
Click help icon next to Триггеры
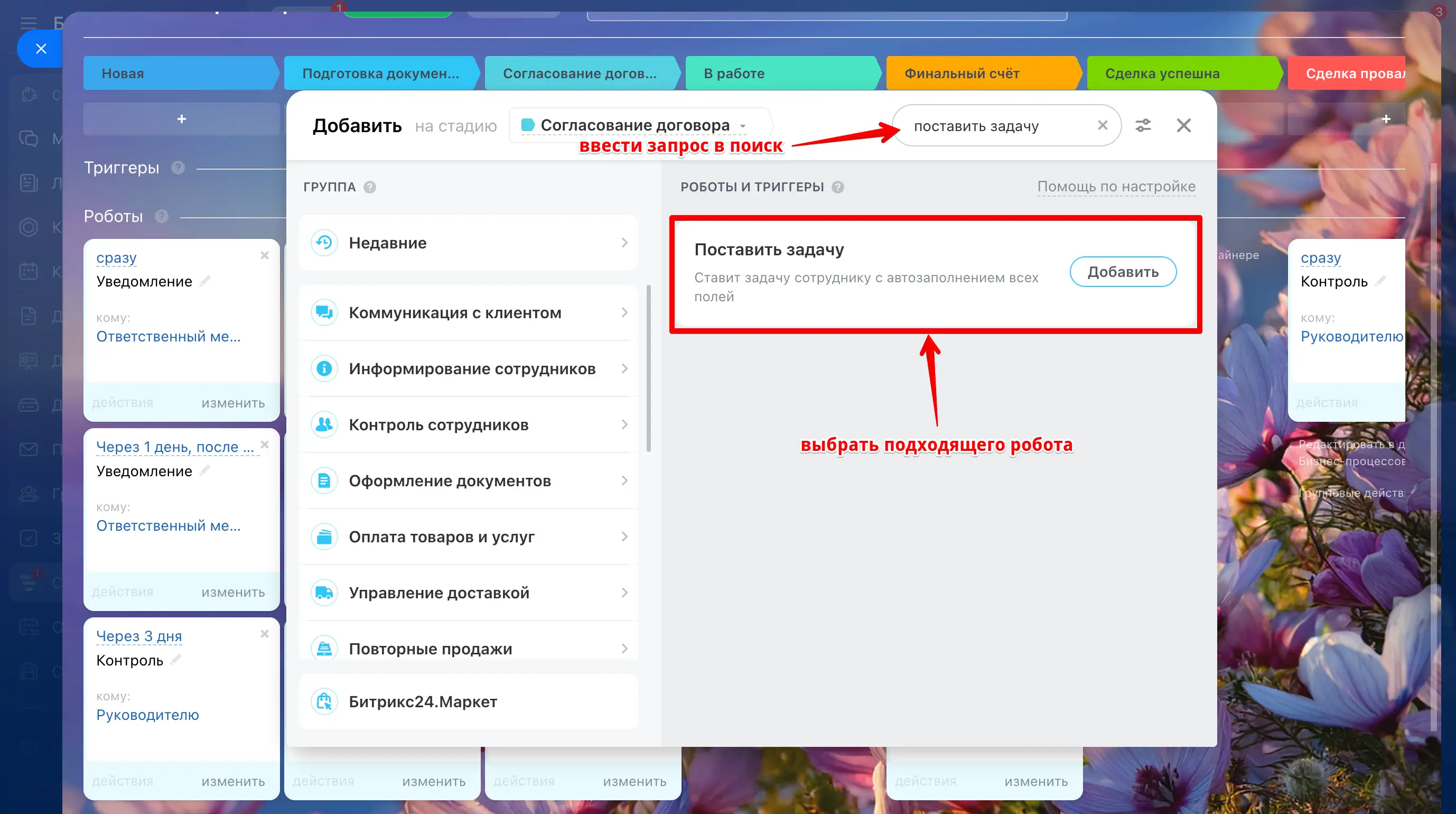tap(178, 168)
